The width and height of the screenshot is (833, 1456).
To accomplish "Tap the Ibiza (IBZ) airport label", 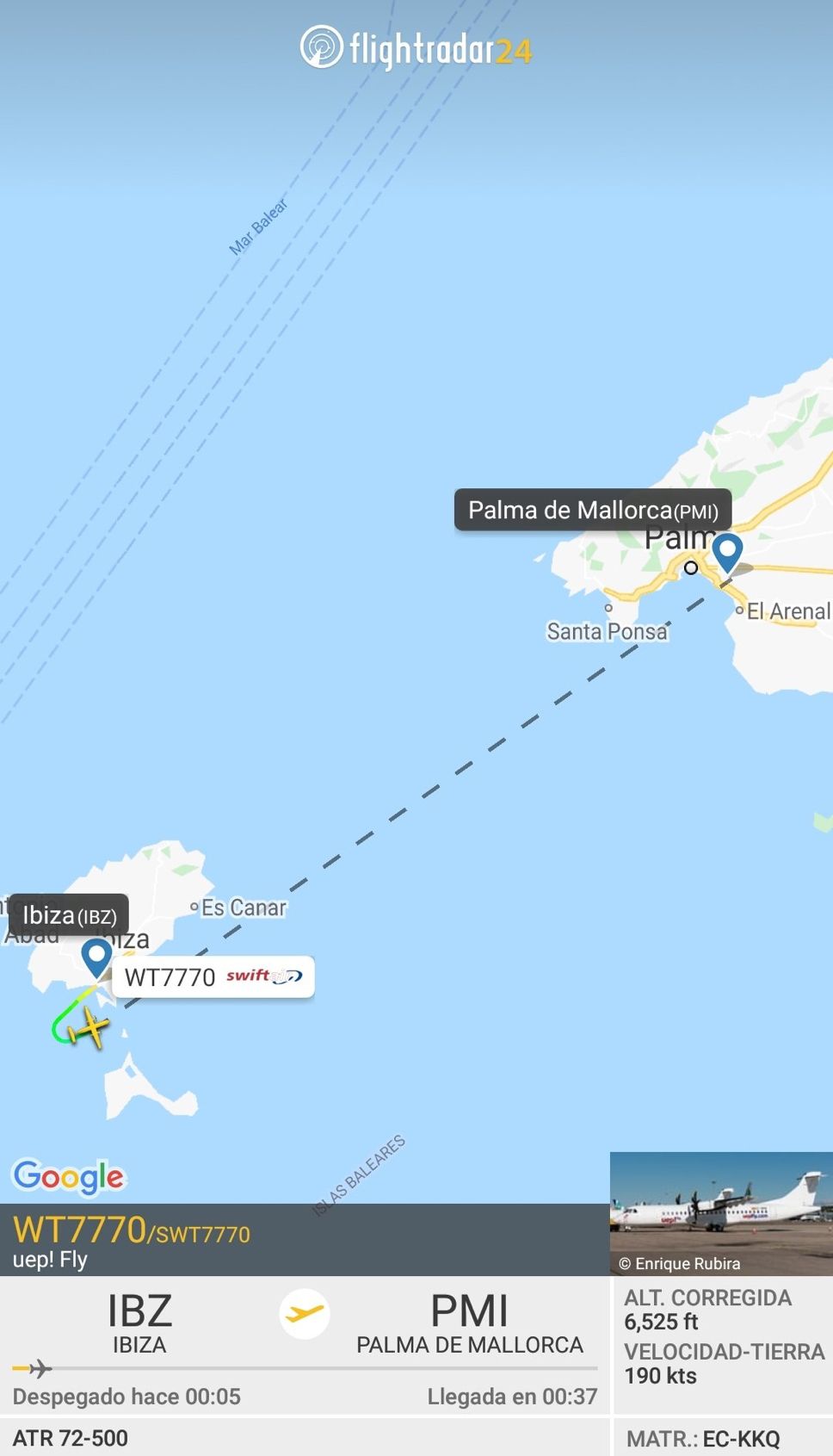I will point(69,915).
